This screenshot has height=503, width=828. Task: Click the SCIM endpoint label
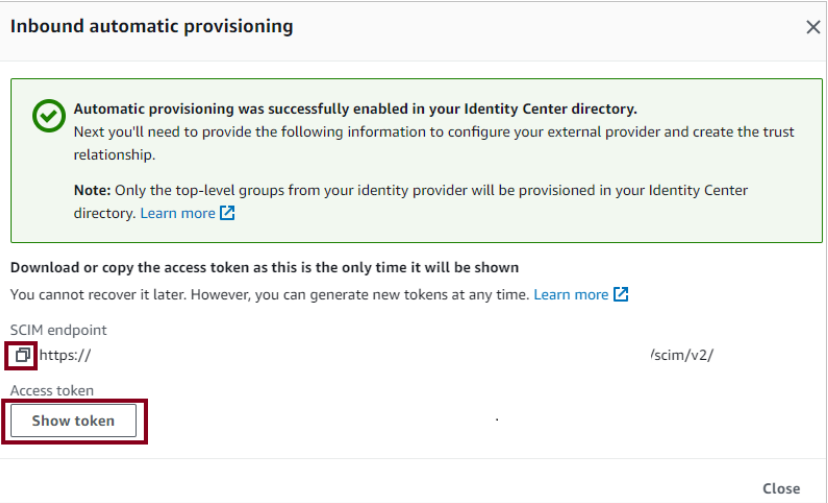click(x=58, y=330)
